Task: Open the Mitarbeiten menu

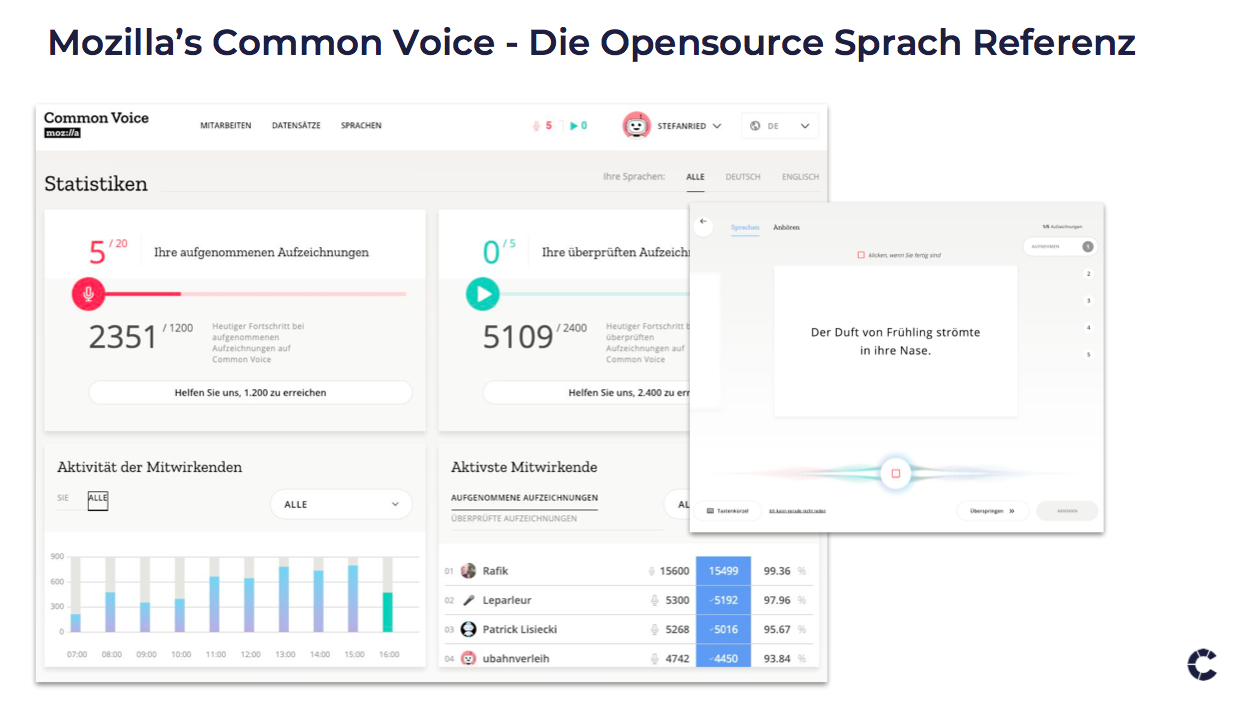Action: click(x=226, y=126)
